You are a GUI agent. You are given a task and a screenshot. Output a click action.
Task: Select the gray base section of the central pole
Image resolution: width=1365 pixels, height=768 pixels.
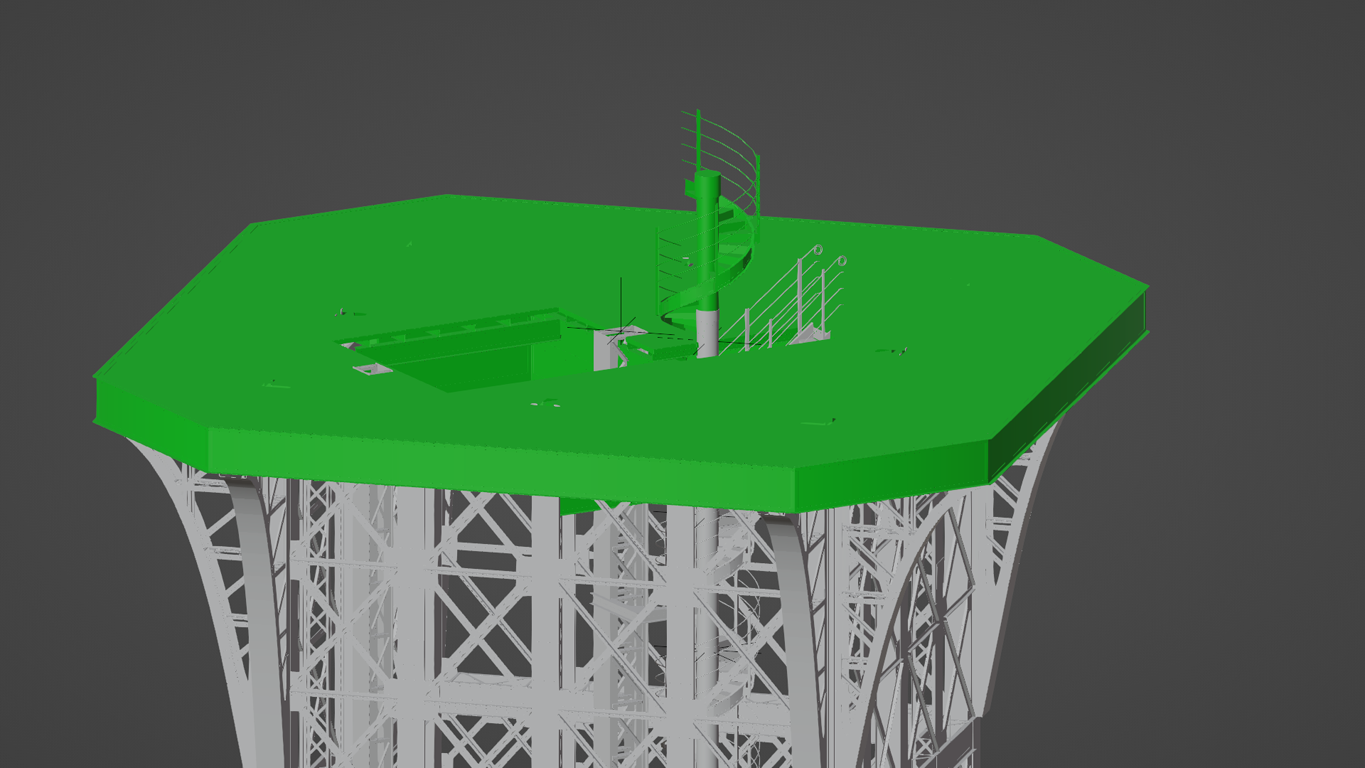click(x=707, y=332)
